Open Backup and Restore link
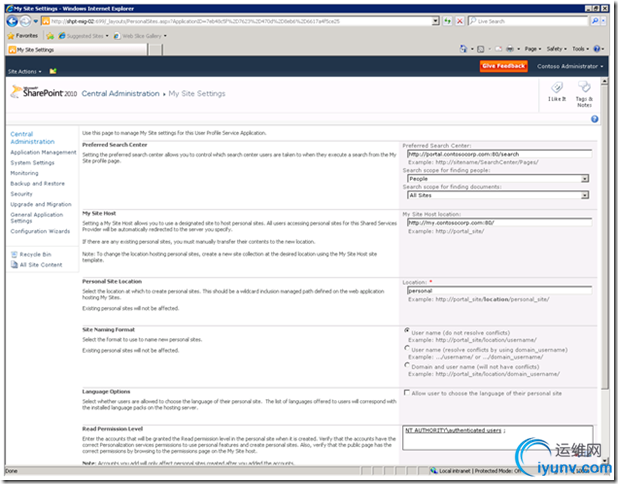This screenshot has width=618, height=484. (x=37, y=183)
